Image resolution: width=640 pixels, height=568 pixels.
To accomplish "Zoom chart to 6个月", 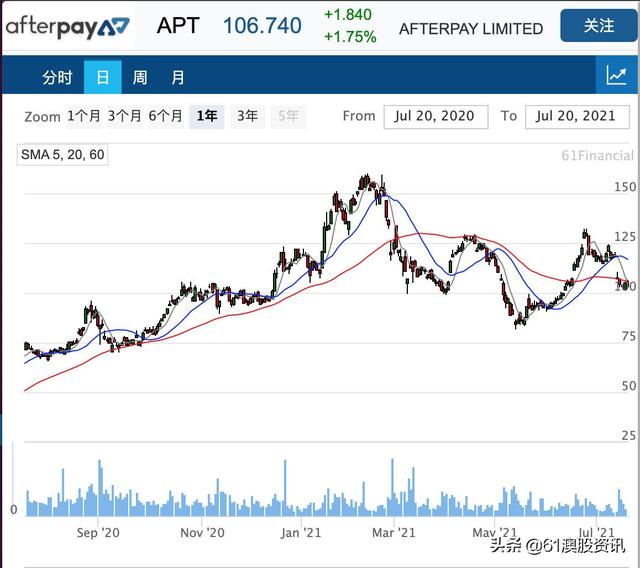I will pyautogui.click(x=165, y=116).
